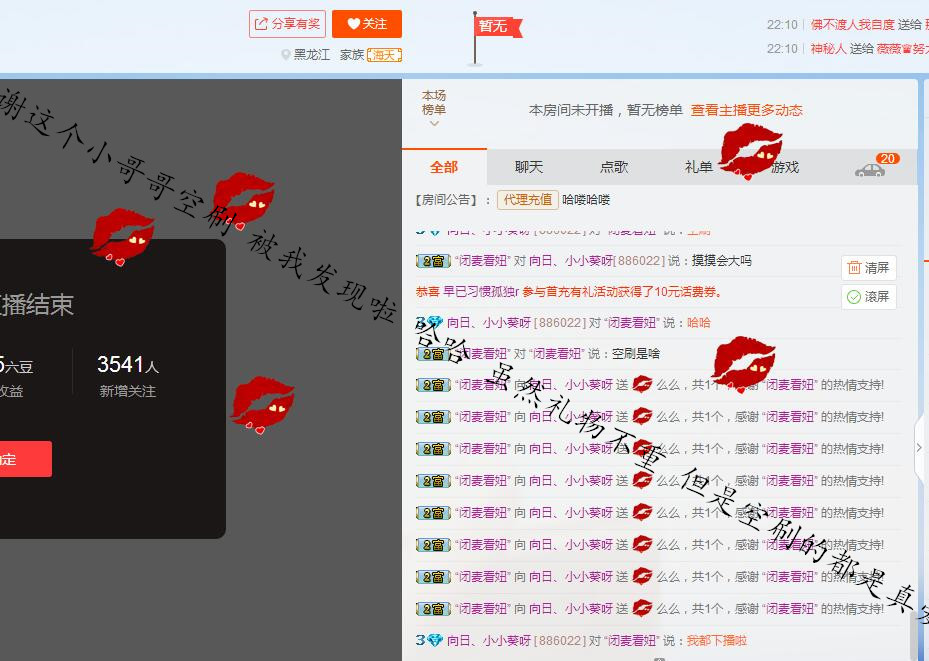
Task: Open the 礼单 tab
Action: pos(699,167)
